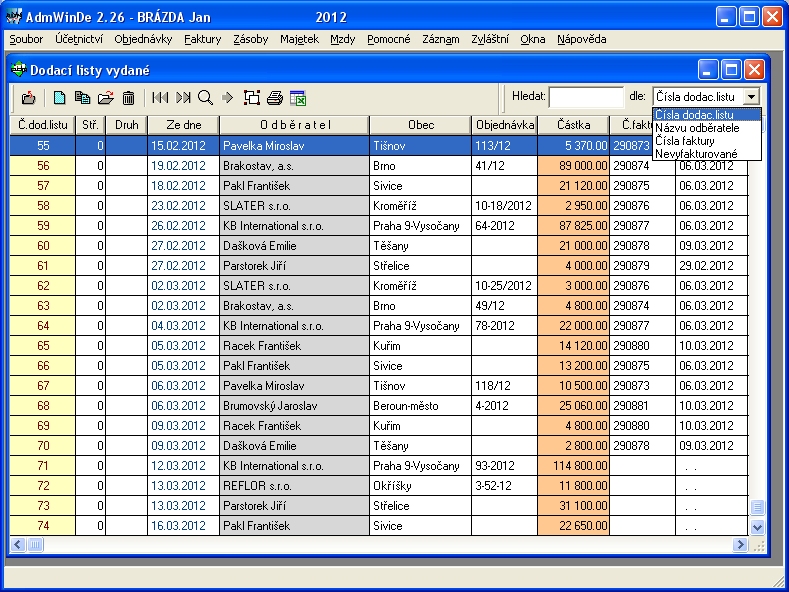Viewport: 789px width, 592px height.
Task: Select 'Čísla faktury' dropdown option
Action: (x=706, y=141)
